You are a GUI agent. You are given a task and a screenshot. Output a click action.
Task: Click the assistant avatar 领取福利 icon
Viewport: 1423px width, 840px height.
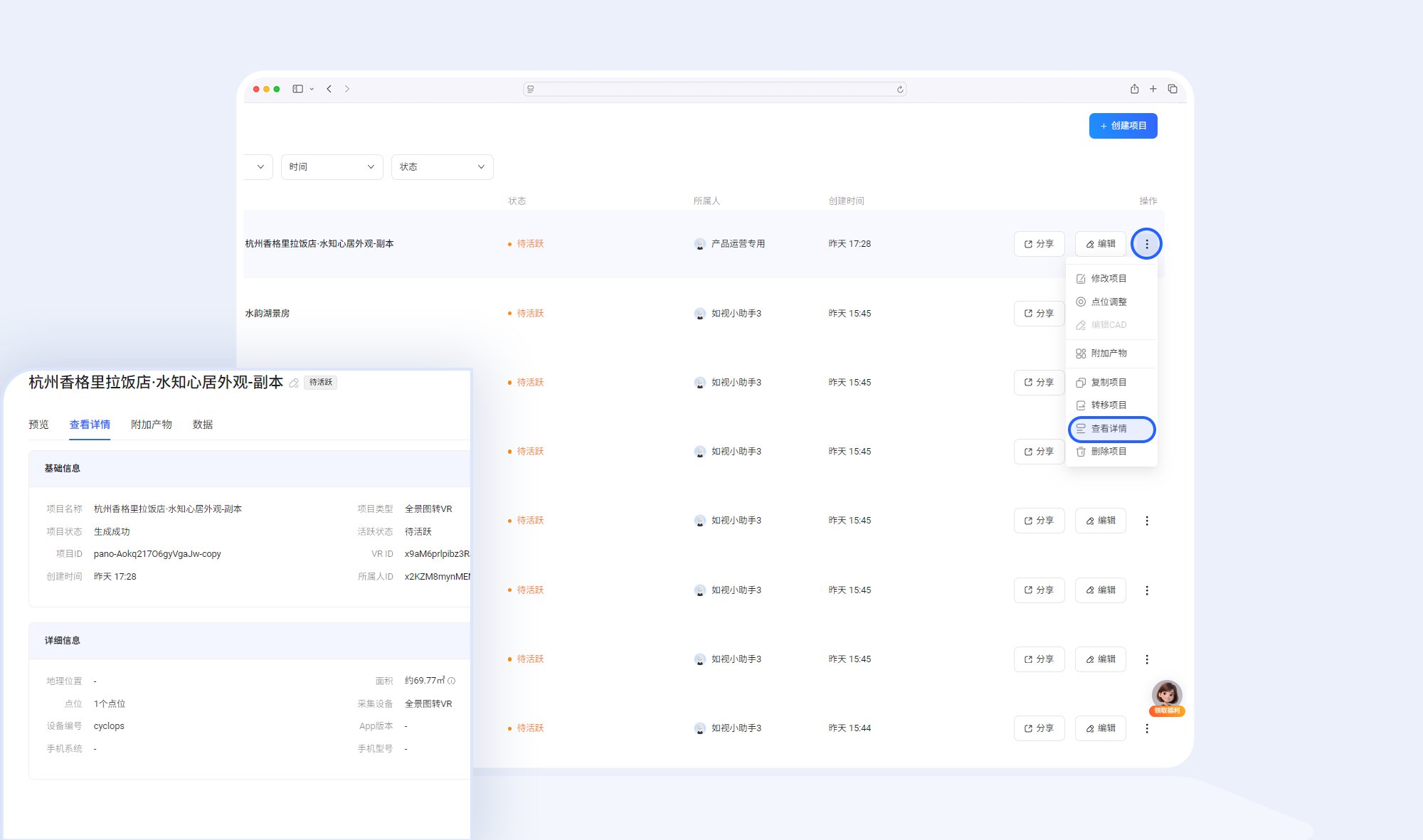pos(1167,697)
